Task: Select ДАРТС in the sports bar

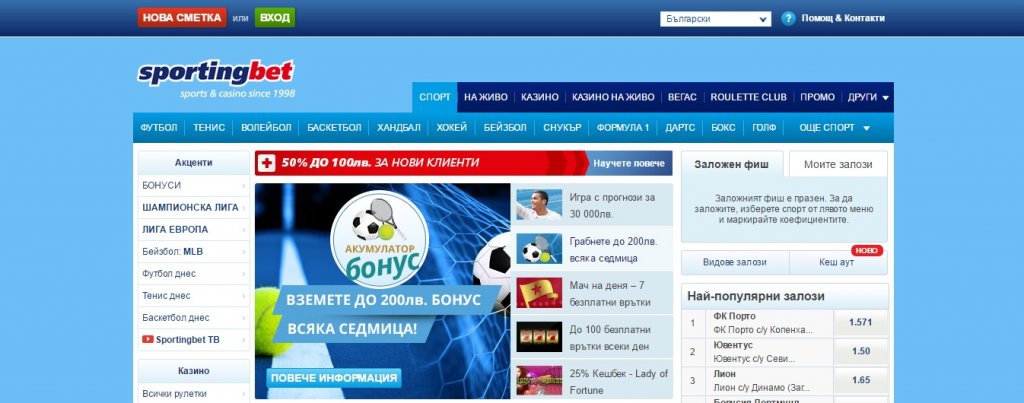Action: click(680, 128)
